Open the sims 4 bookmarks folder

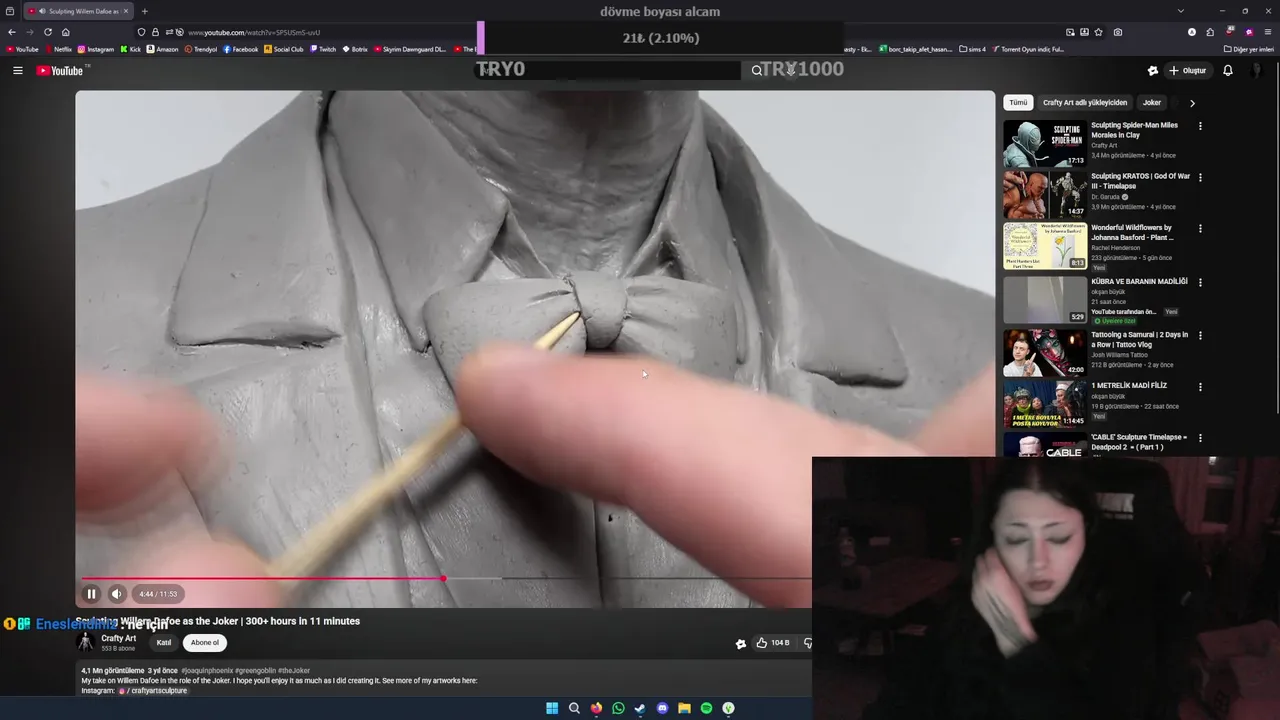pyautogui.click(x=972, y=49)
